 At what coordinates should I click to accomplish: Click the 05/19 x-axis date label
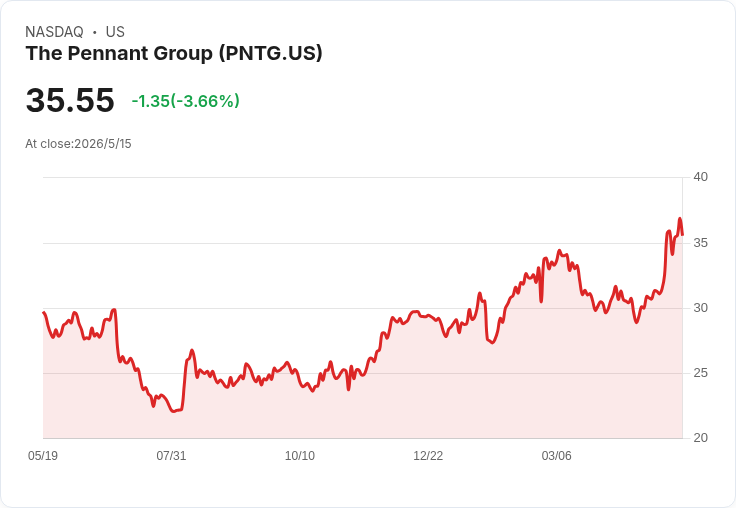click(43, 455)
